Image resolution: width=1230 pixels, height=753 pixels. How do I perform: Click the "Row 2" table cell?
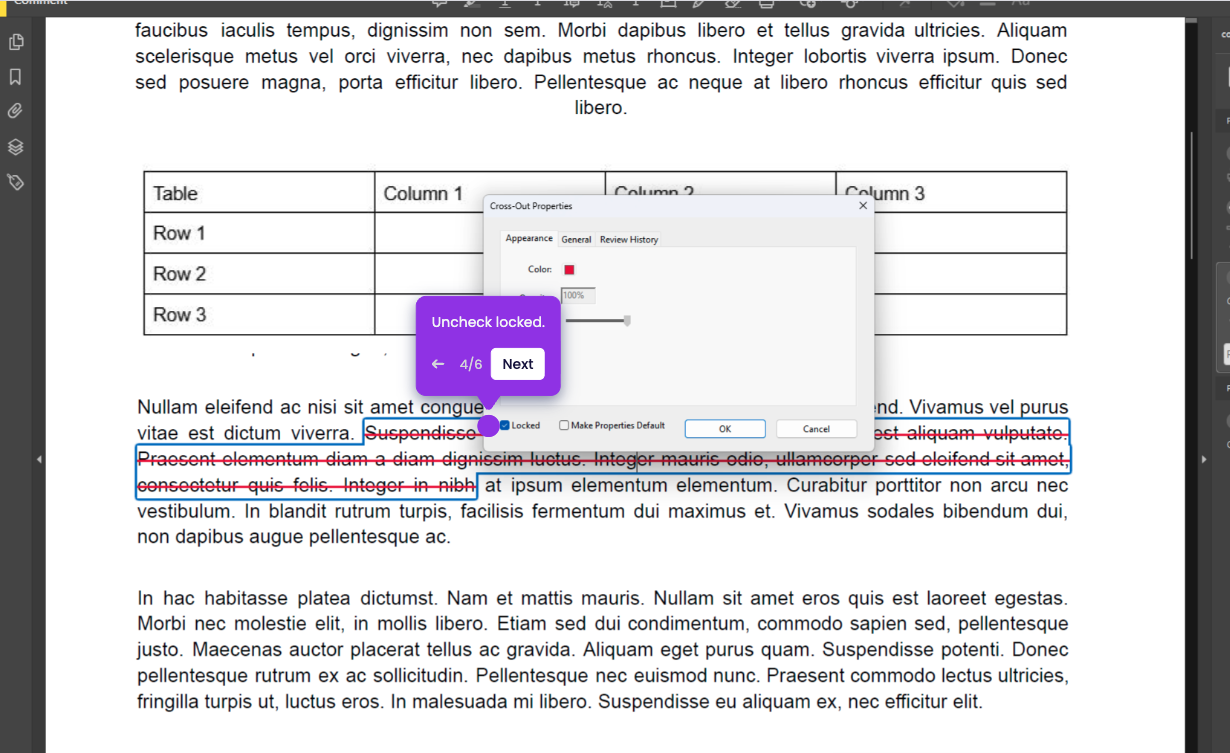(259, 273)
